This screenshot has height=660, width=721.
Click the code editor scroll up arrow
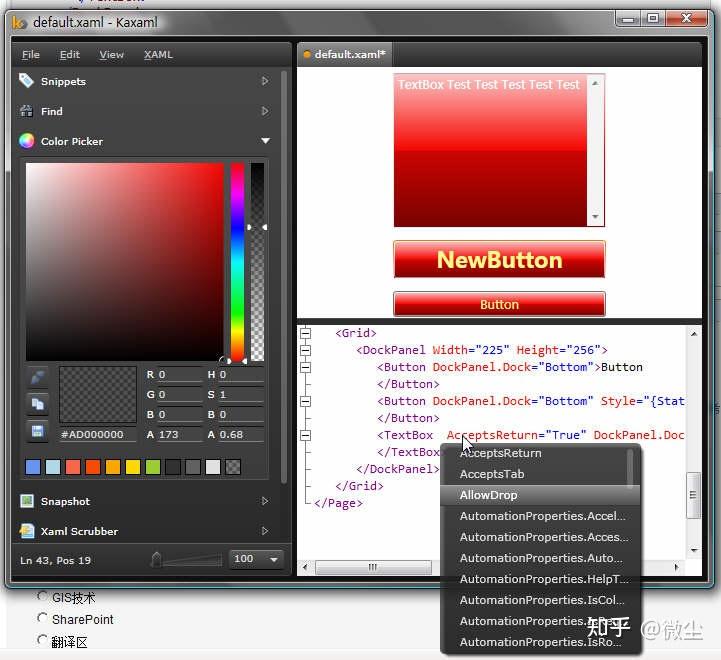(x=694, y=334)
